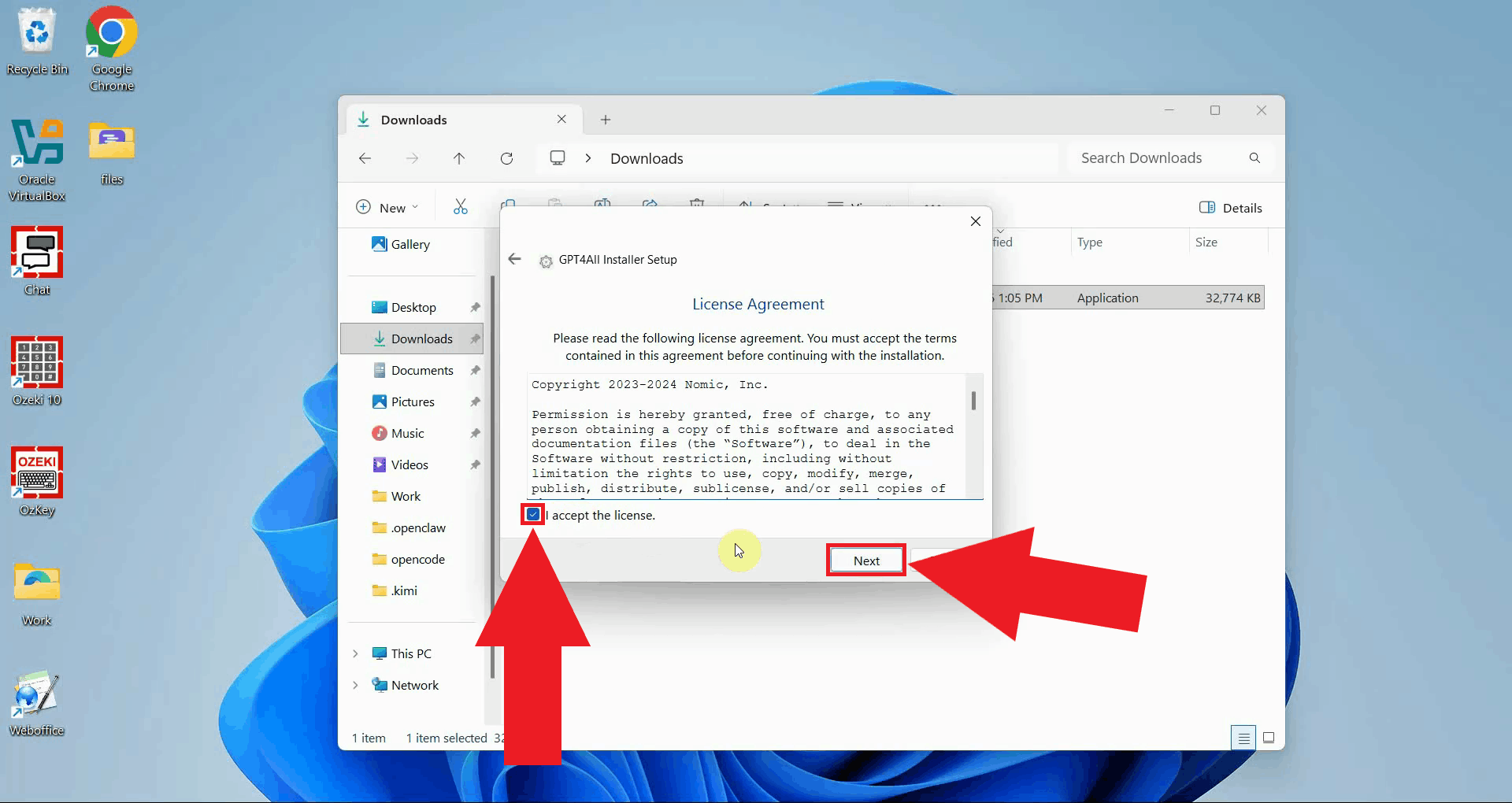Image resolution: width=1512 pixels, height=803 pixels.
Task: Open the New menu dropdown
Action: click(387, 206)
